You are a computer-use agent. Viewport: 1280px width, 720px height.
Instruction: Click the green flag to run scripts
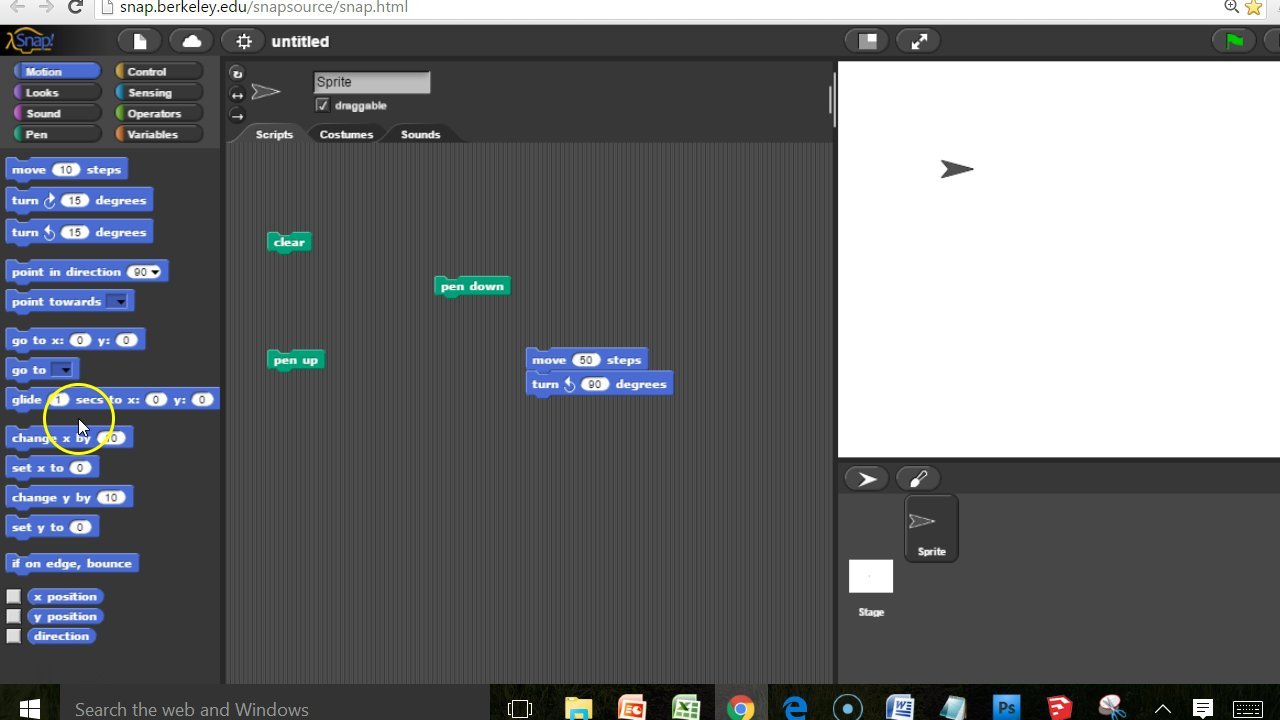1232,41
